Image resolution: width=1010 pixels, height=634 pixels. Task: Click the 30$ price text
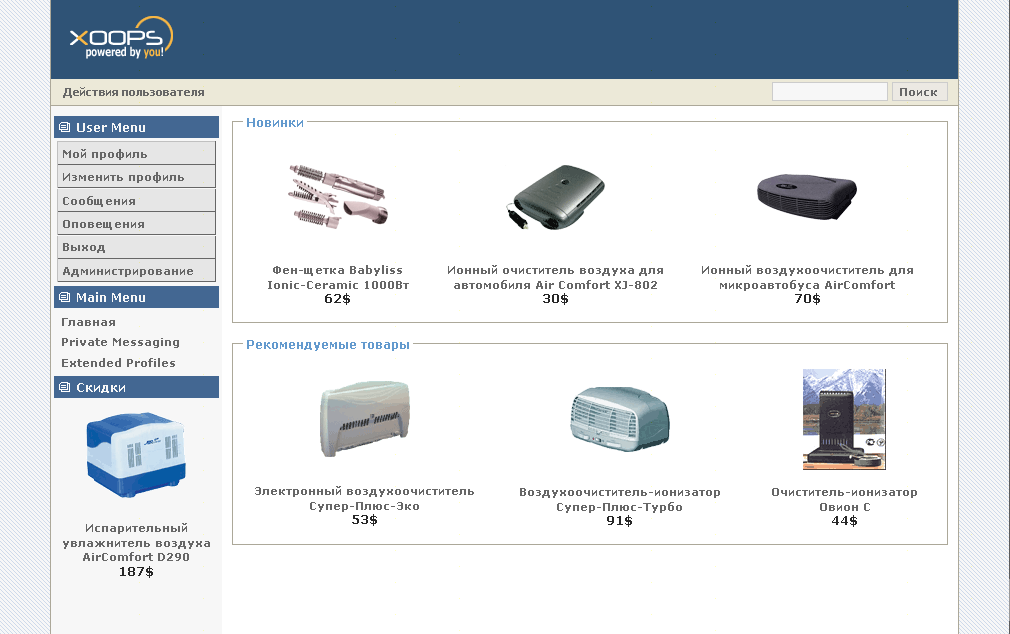(555, 298)
